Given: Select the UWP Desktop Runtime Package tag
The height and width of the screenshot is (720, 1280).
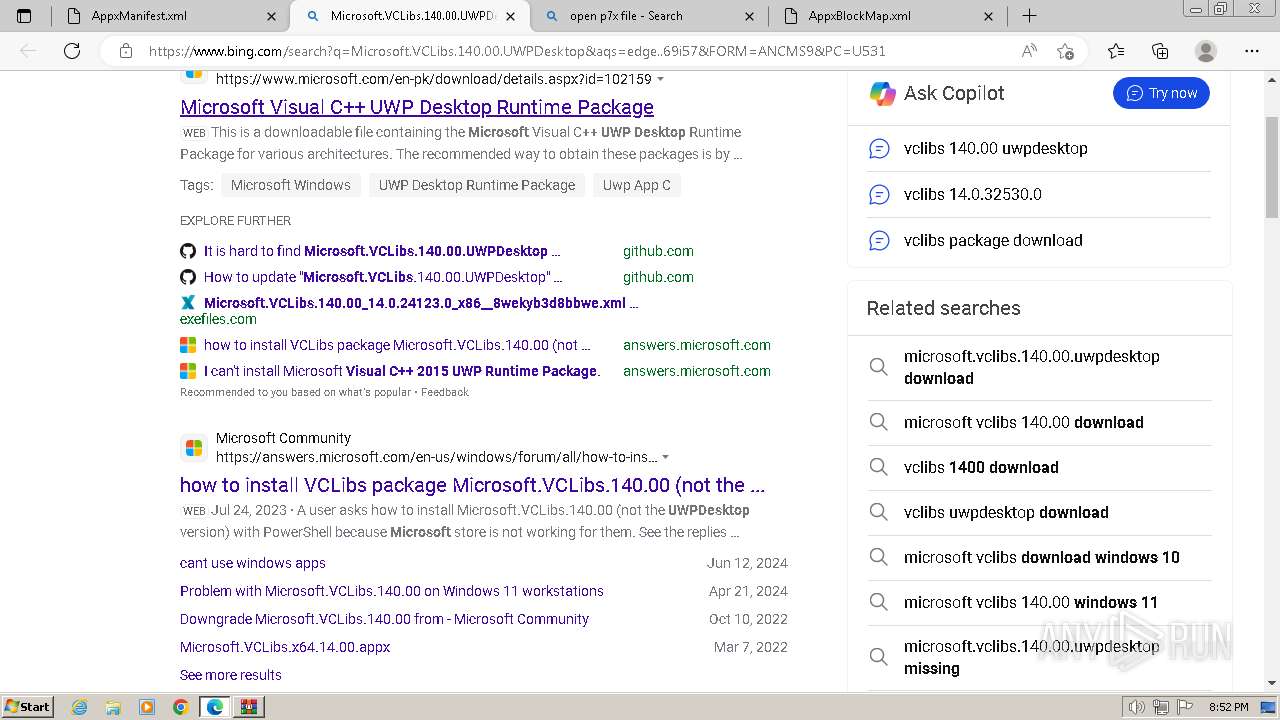Looking at the screenshot, I should tap(477, 185).
